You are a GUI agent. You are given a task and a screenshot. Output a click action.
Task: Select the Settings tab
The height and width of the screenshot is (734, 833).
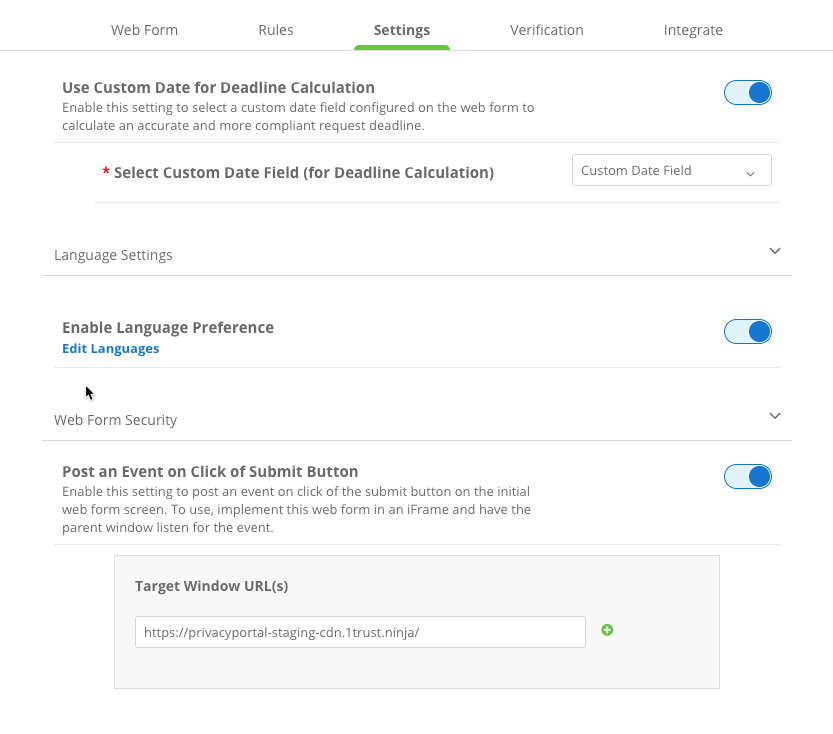click(x=402, y=30)
